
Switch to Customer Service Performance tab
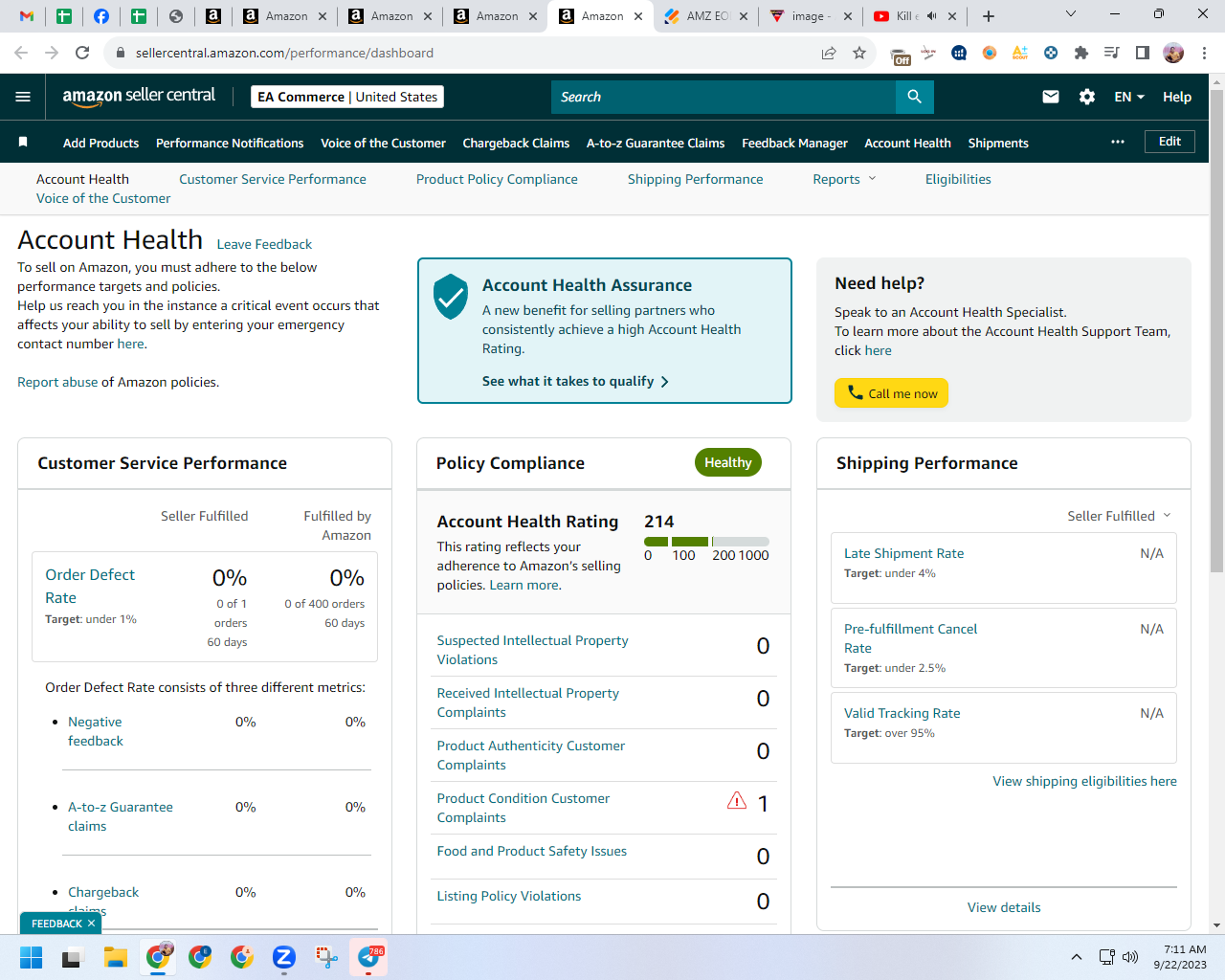point(273,179)
